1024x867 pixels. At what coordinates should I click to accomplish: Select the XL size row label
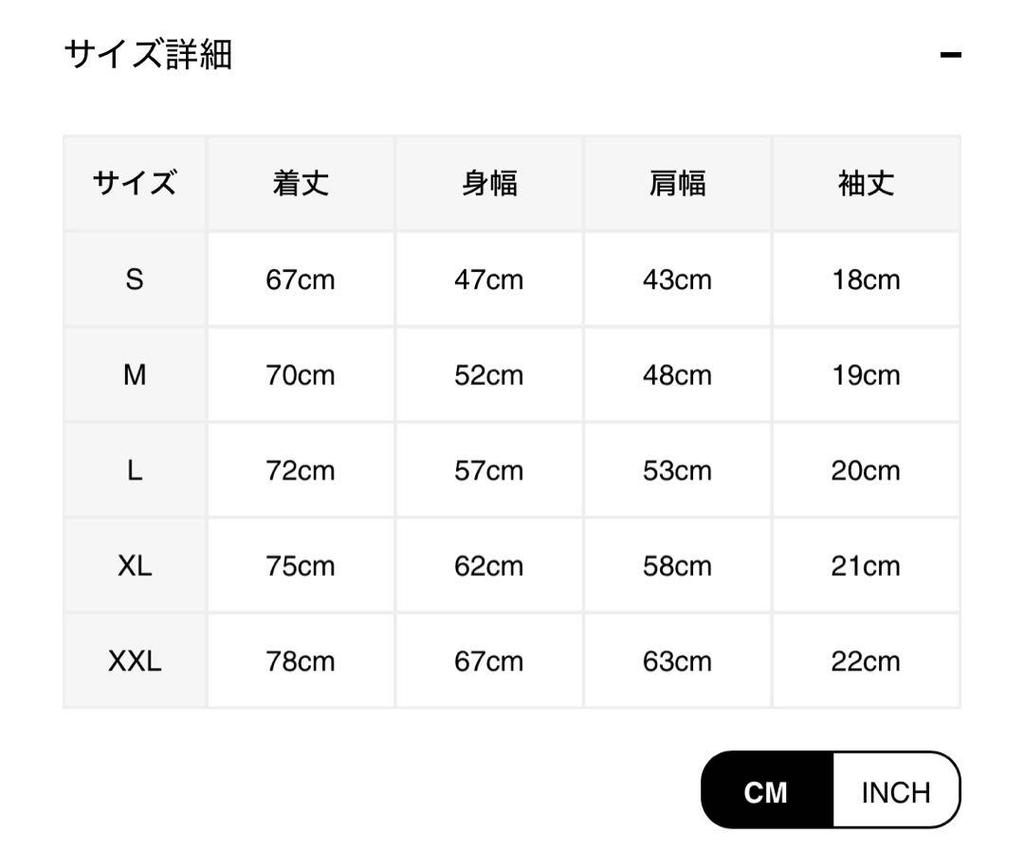point(135,566)
